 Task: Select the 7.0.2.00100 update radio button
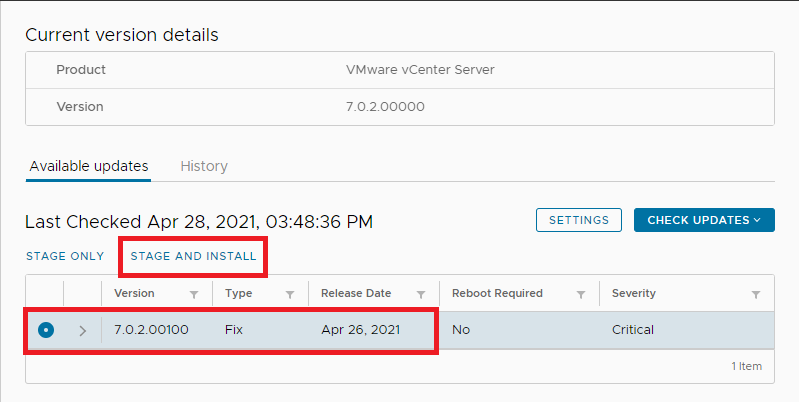coord(46,330)
